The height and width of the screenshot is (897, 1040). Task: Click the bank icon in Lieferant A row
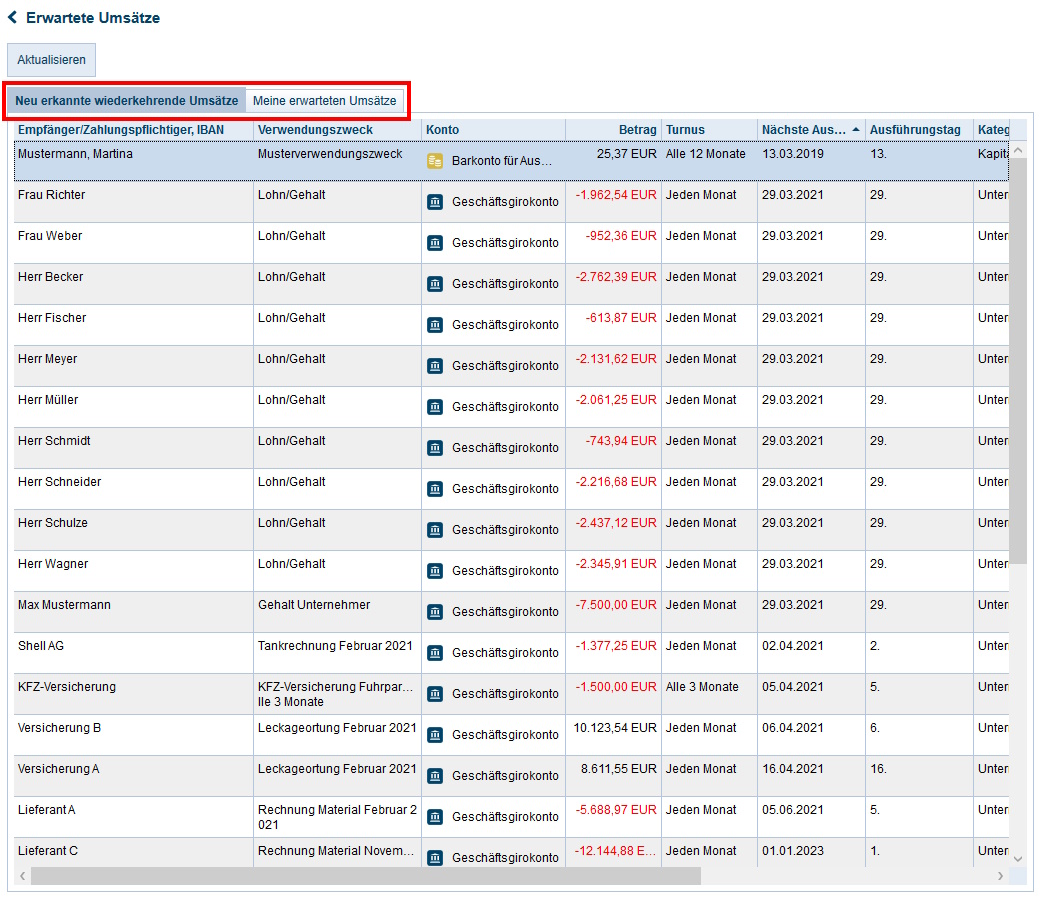(x=435, y=817)
